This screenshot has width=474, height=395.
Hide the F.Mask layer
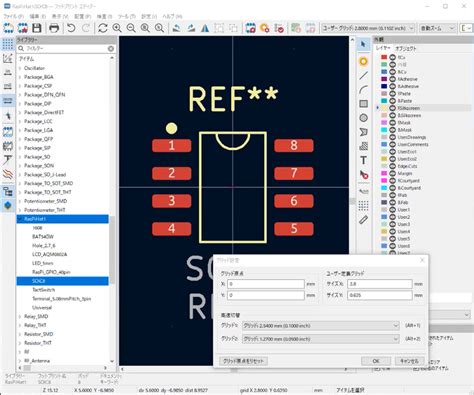(x=393, y=123)
